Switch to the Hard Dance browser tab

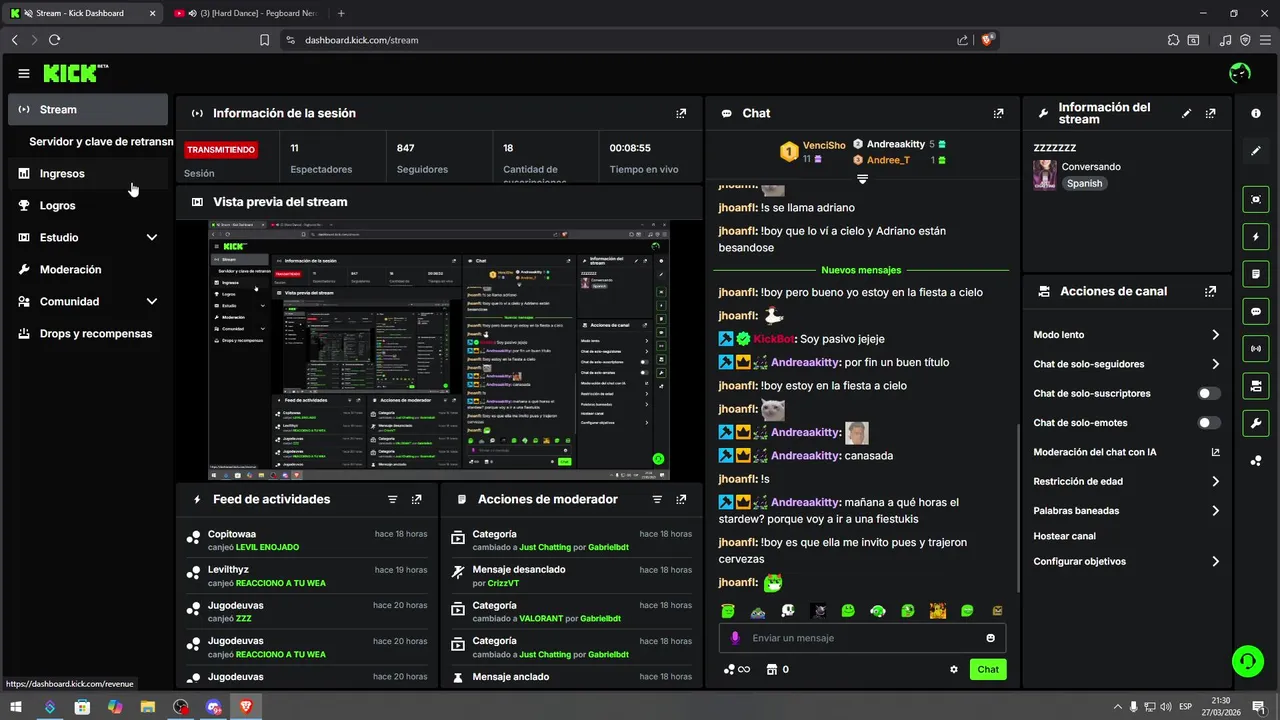(x=246, y=13)
